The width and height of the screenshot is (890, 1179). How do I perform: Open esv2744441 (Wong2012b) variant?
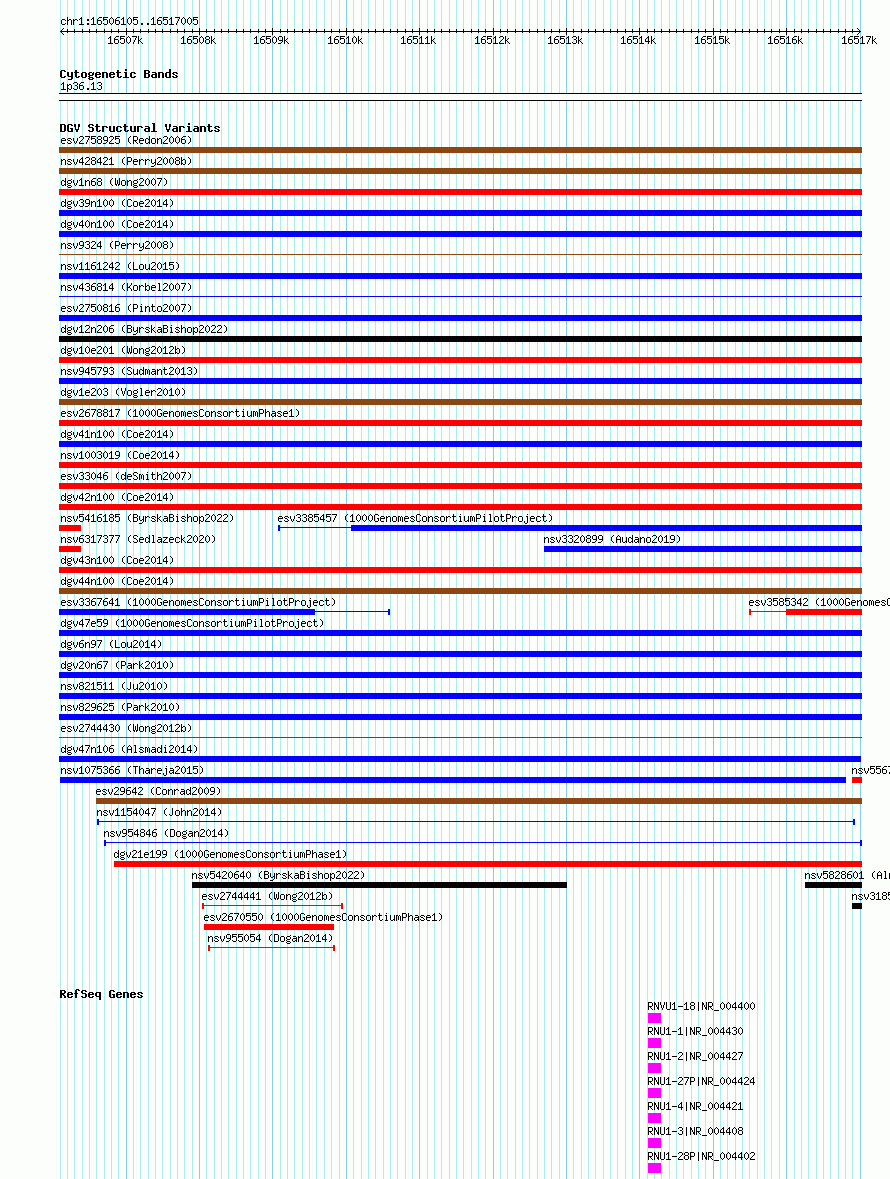pyautogui.click(x=267, y=899)
